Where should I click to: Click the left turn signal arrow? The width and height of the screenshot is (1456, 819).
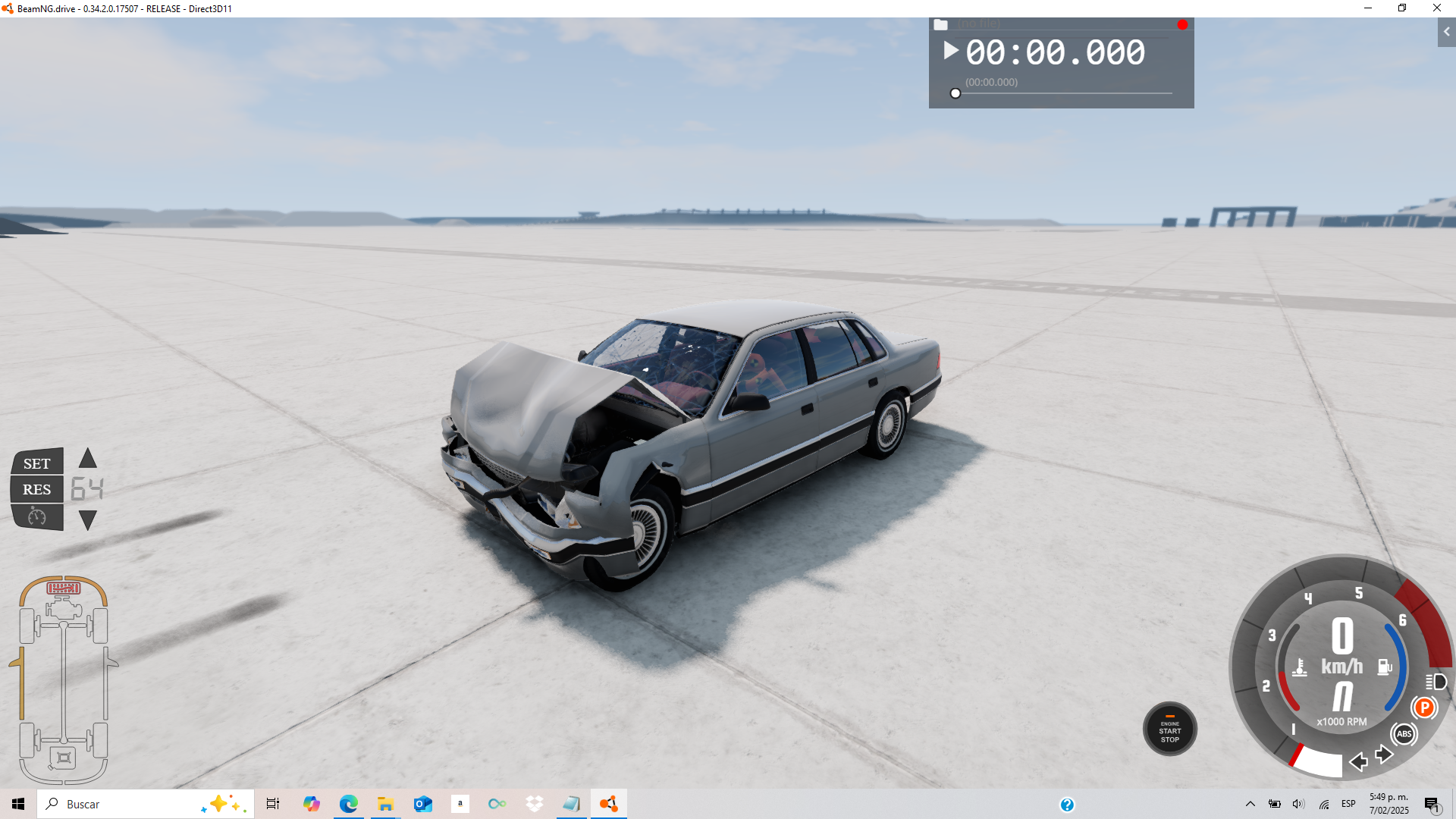point(1358,761)
